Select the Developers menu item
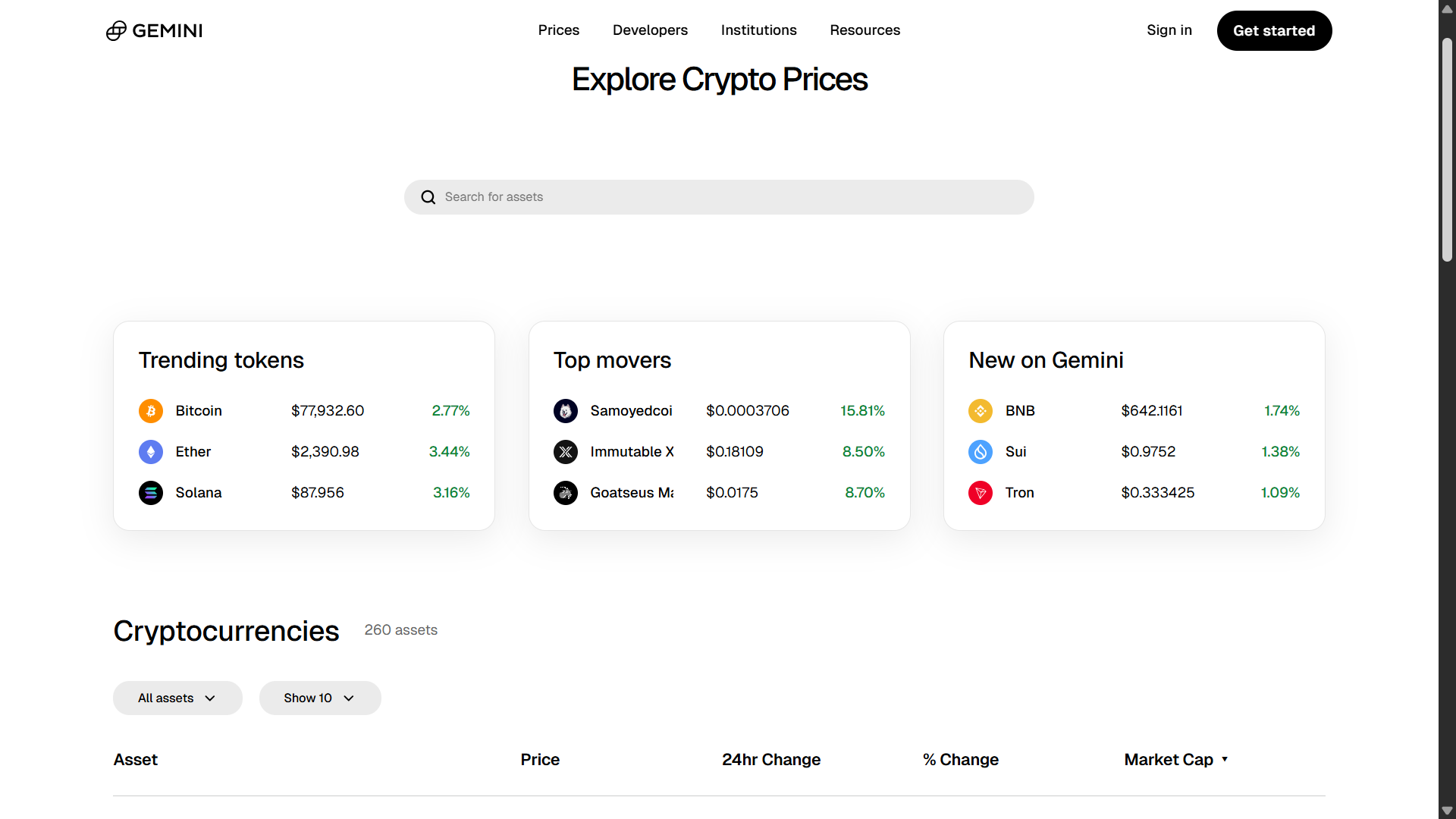Viewport: 1456px width, 819px height. (x=650, y=30)
